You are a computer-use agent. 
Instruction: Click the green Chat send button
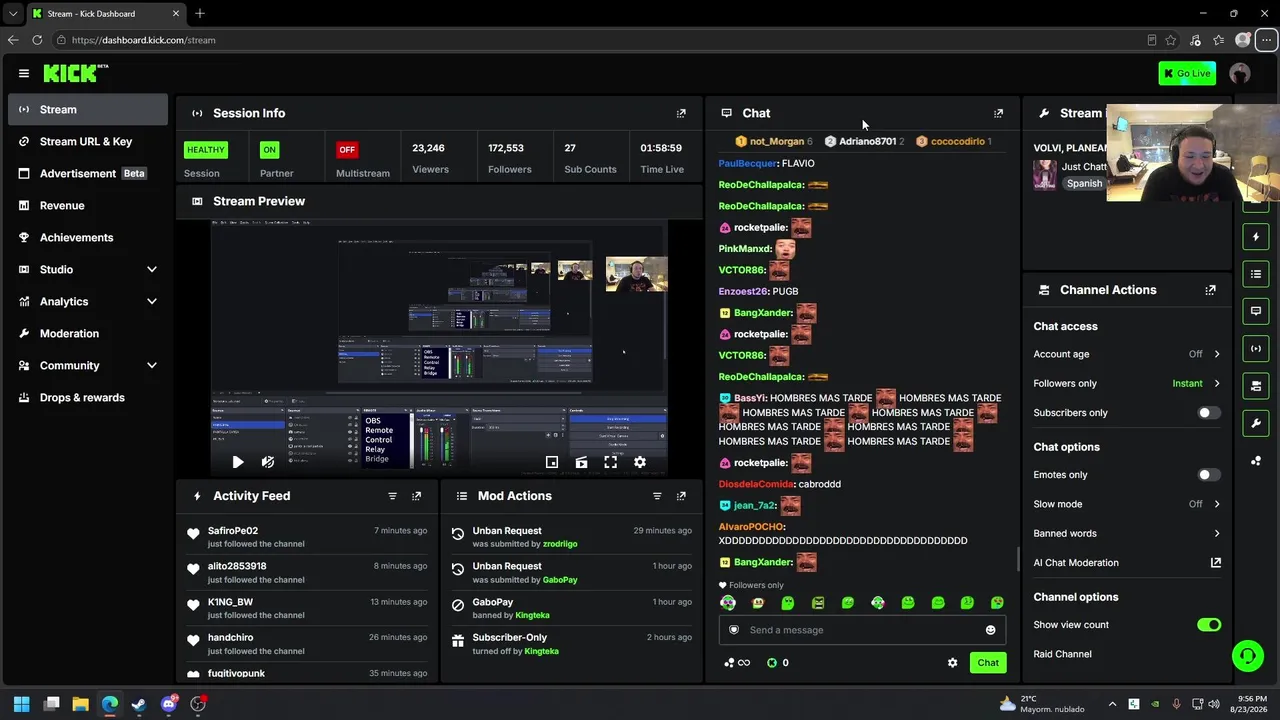point(988,663)
